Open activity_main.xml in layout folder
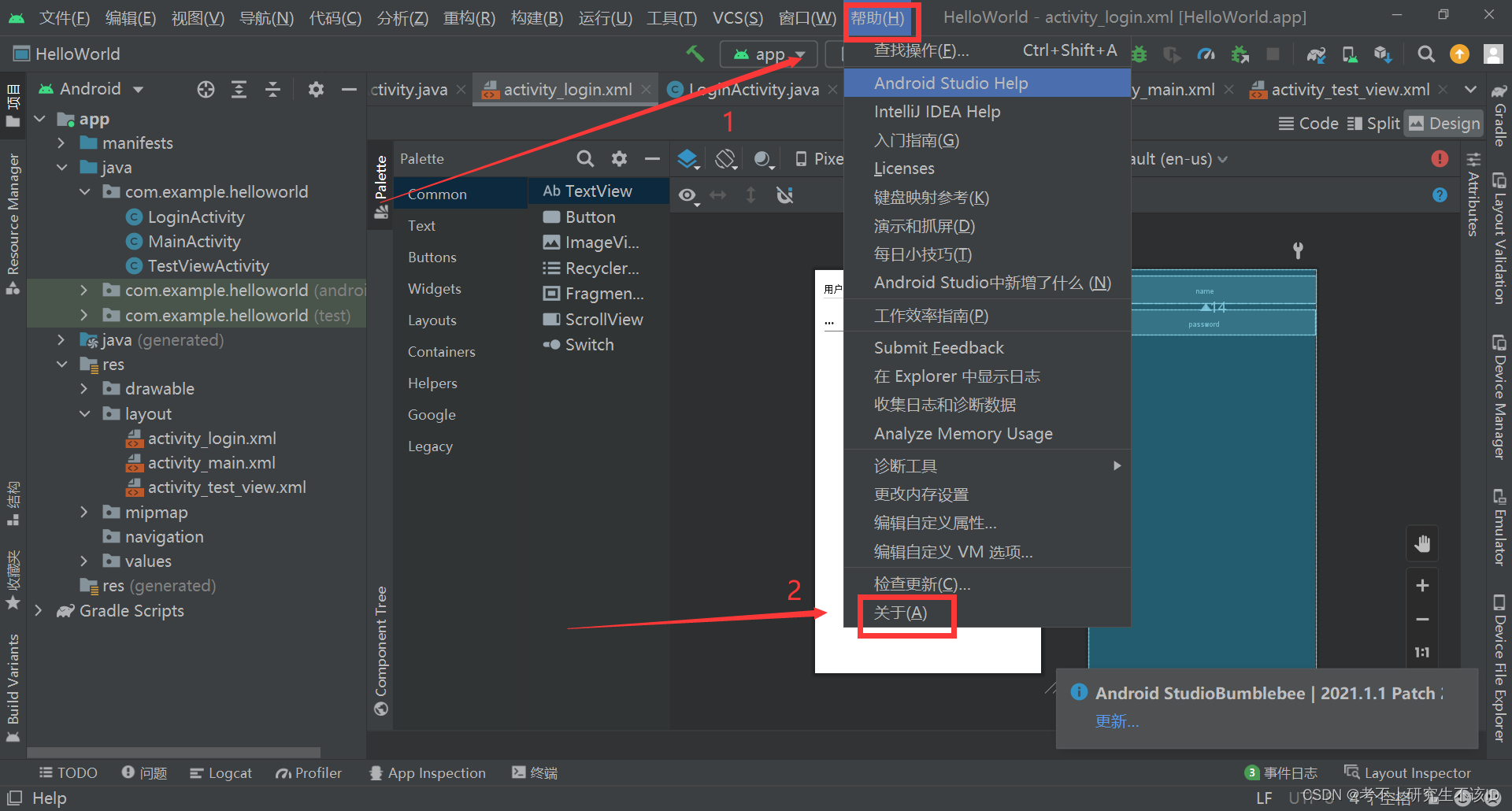The image size is (1512, 811). (x=212, y=463)
